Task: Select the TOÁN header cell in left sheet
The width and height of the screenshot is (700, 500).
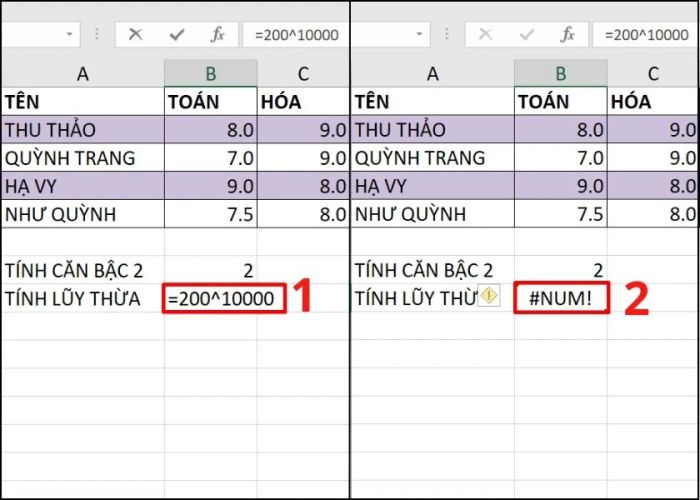Action: (x=211, y=102)
